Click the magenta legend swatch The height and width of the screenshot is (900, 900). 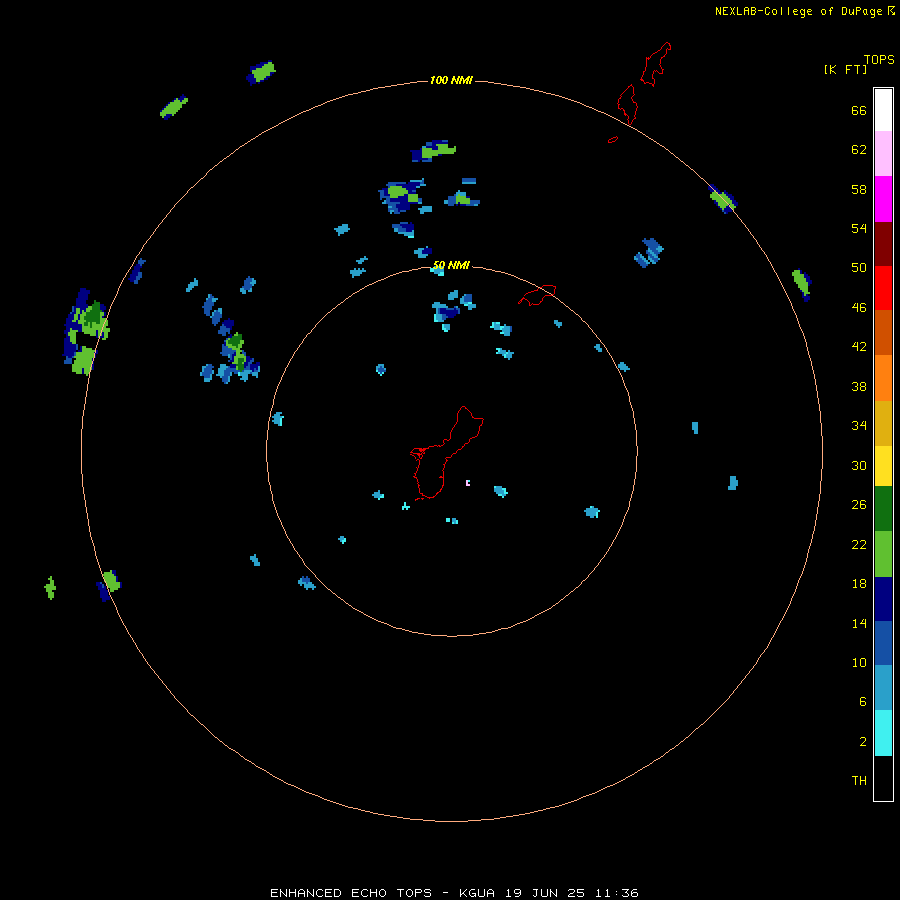pos(883,199)
